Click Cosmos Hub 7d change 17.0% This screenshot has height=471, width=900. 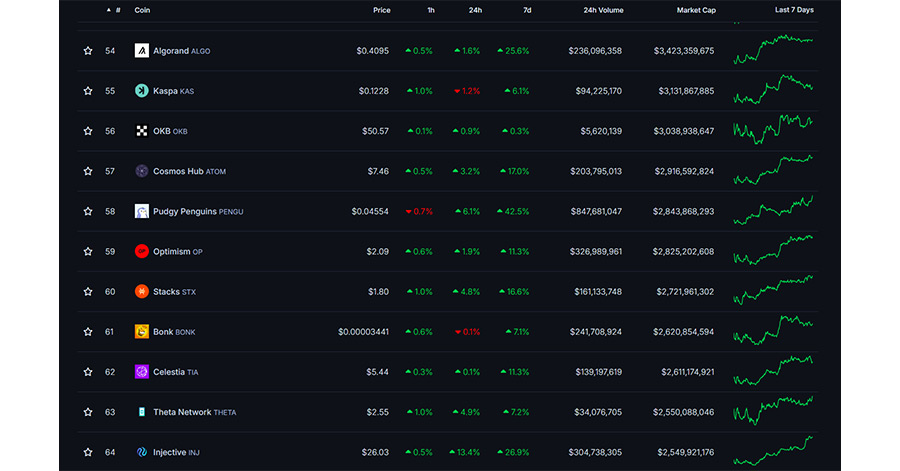(x=515, y=172)
